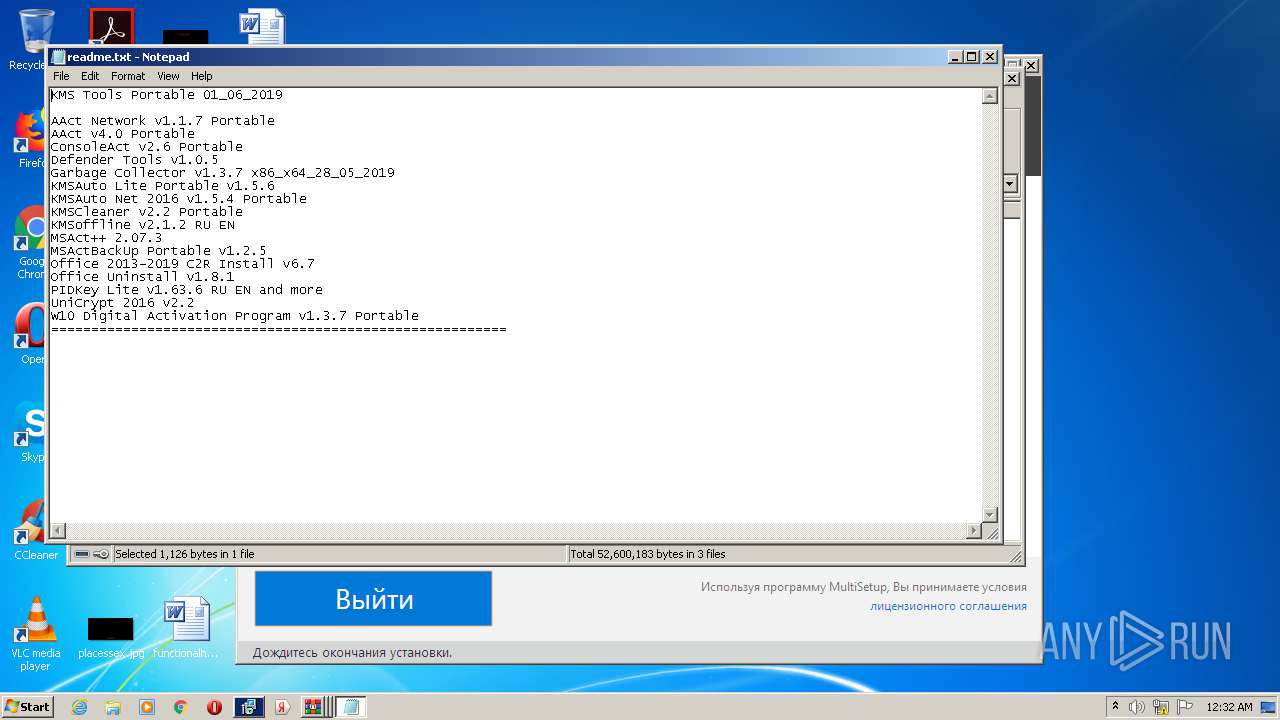Open Windows Explorer from the taskbar
Image resolution: width=1280 pixels, height=720 pixels.
113,707
